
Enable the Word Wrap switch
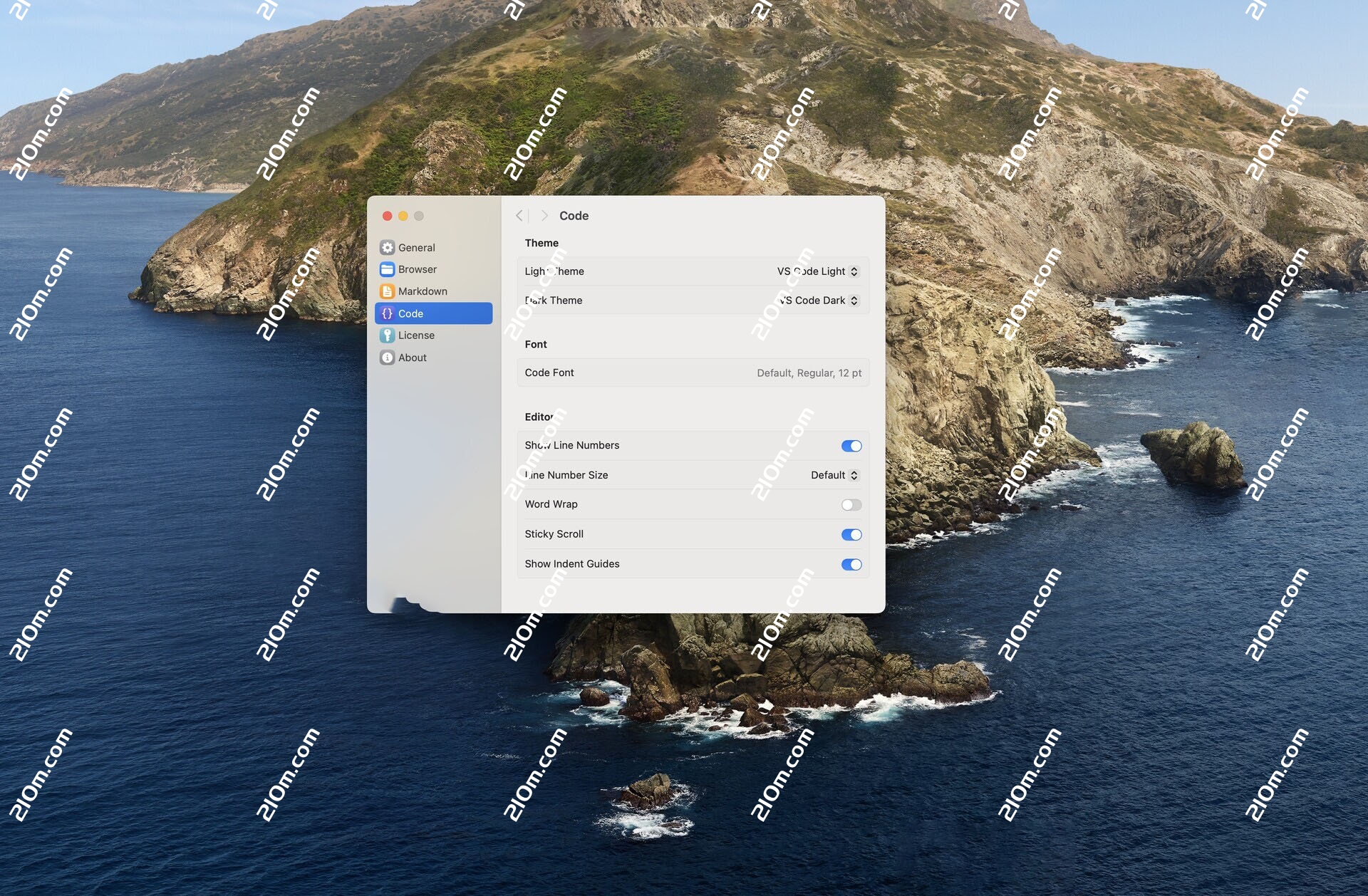point(851,505)
